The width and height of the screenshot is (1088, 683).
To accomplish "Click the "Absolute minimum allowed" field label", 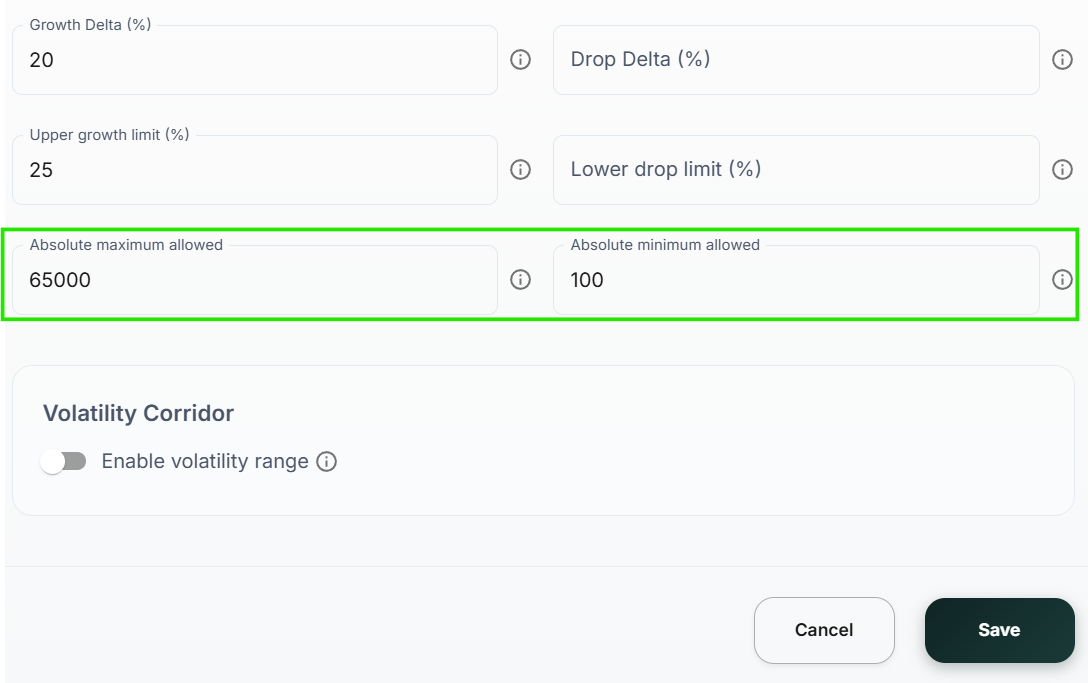I will coord(665,245).
